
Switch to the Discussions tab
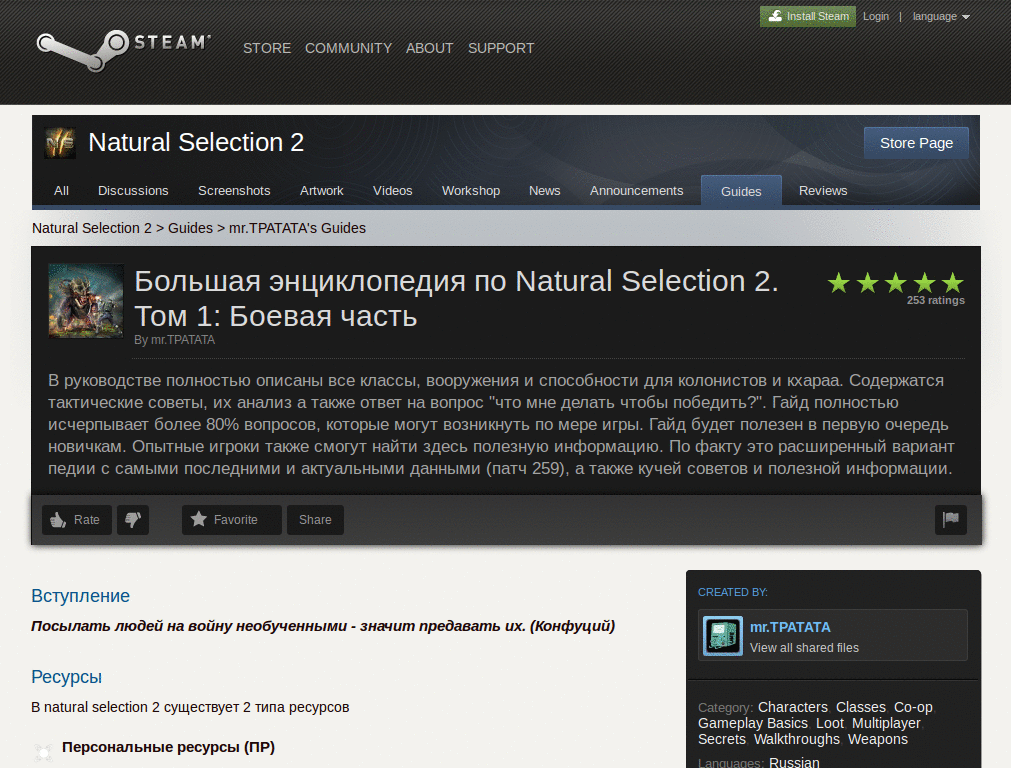point(133,191)
